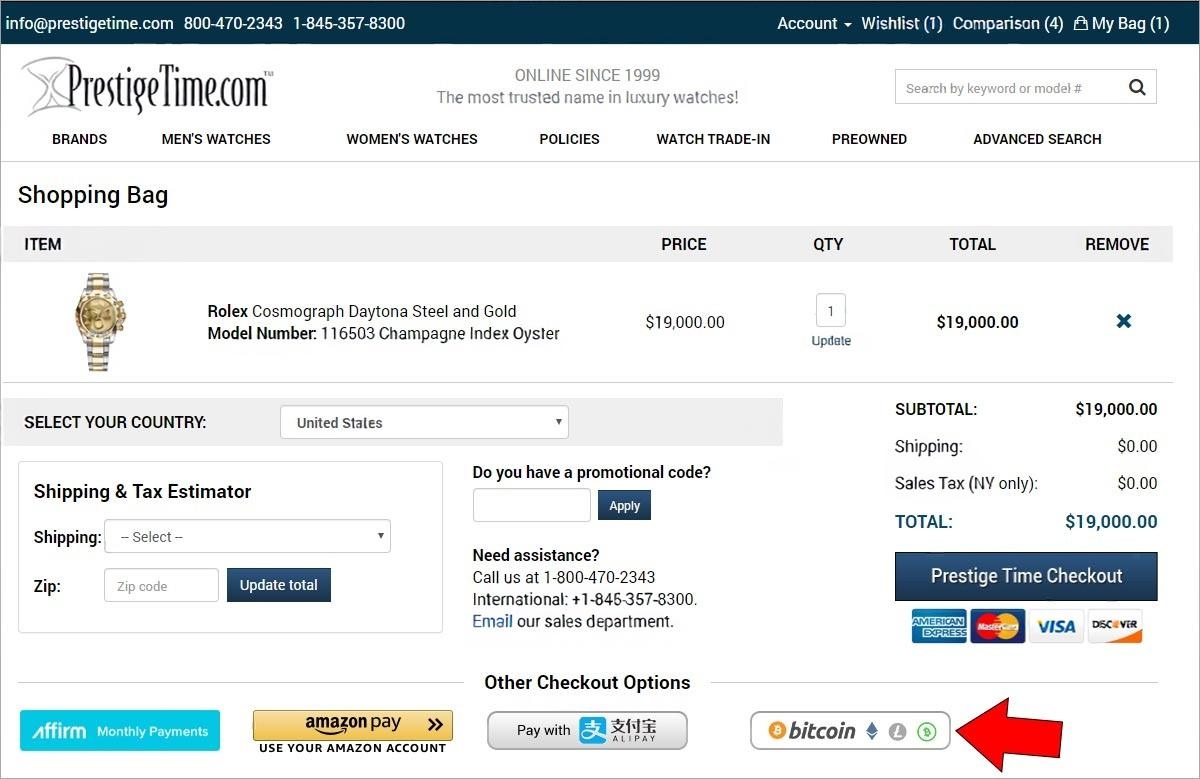Pay with the Bitcoin crypto button

(x=851, y=731)
